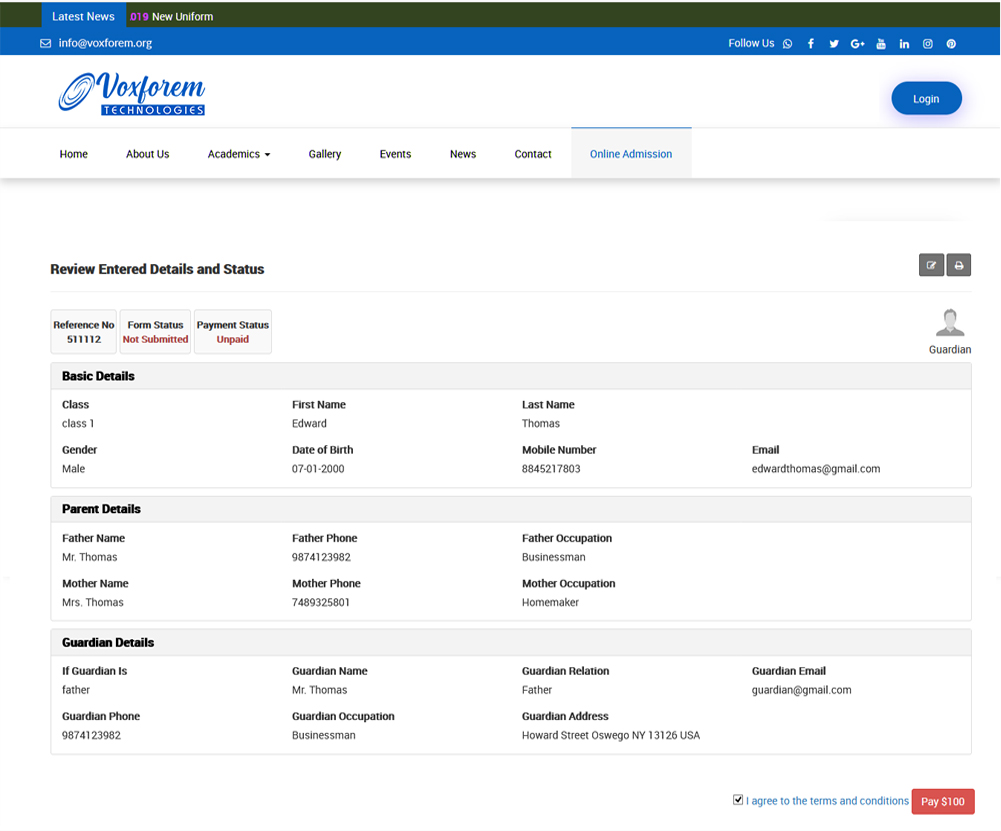Open the WhatsApp social icon
Screen dimensions: 1001x831
788,44
